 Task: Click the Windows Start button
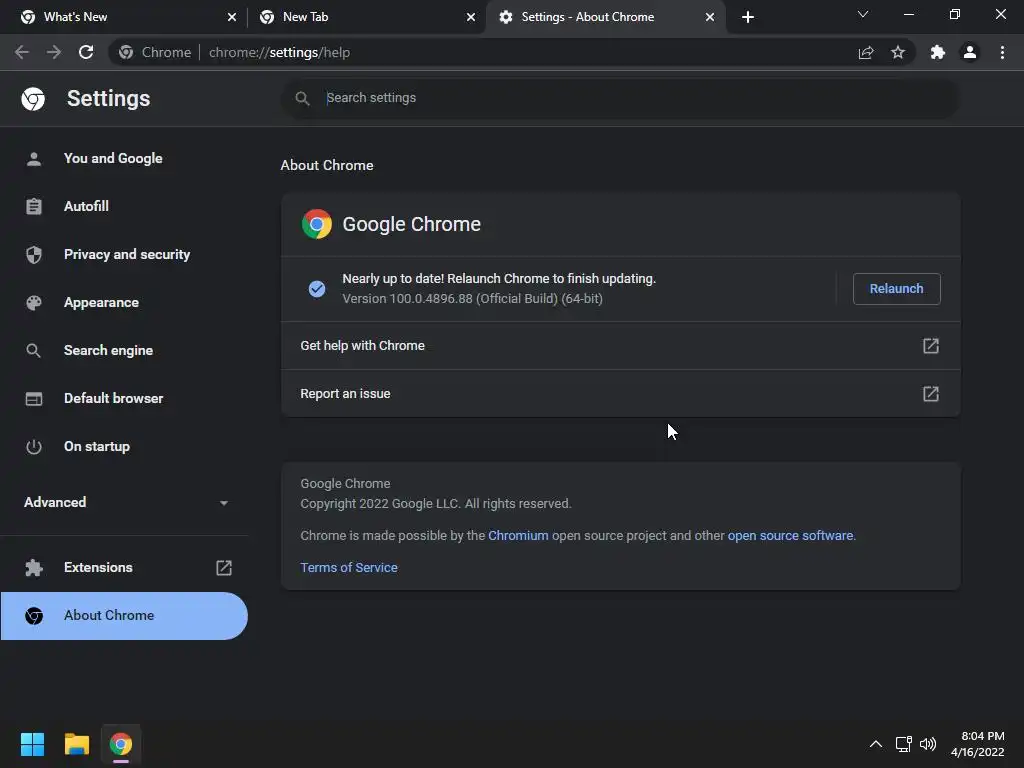[x=33, y=744]
